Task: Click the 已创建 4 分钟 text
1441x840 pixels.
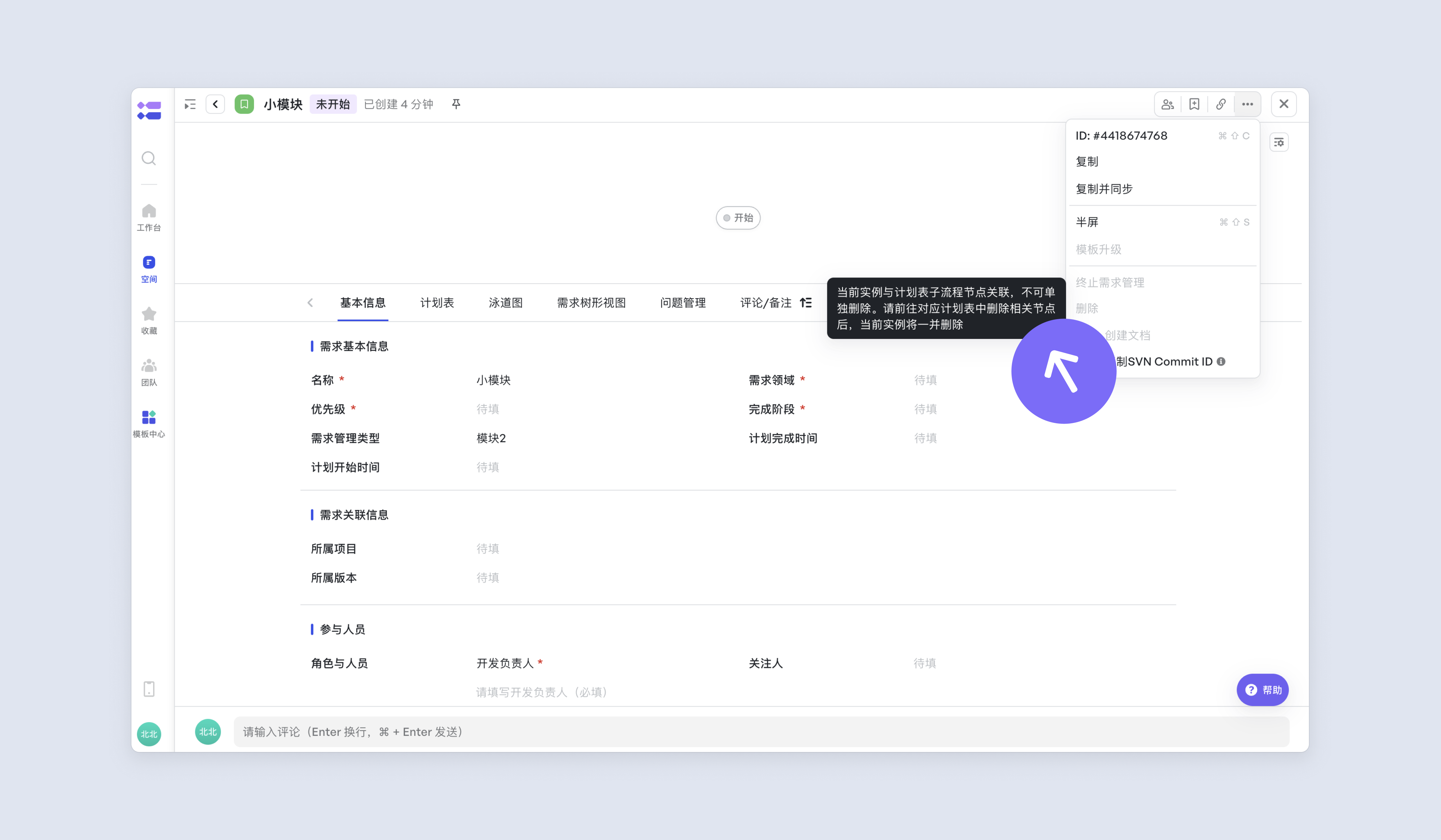Action: tap(399, 104)
